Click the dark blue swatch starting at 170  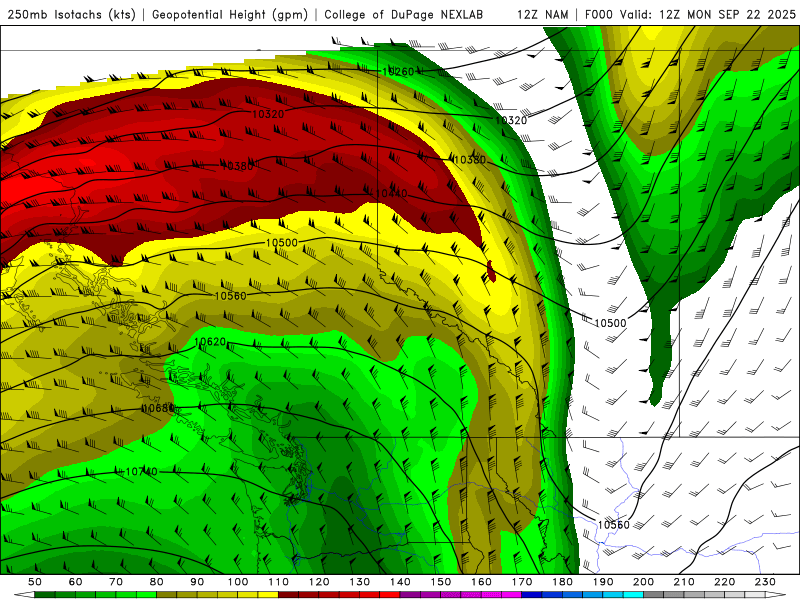[532, 595]
